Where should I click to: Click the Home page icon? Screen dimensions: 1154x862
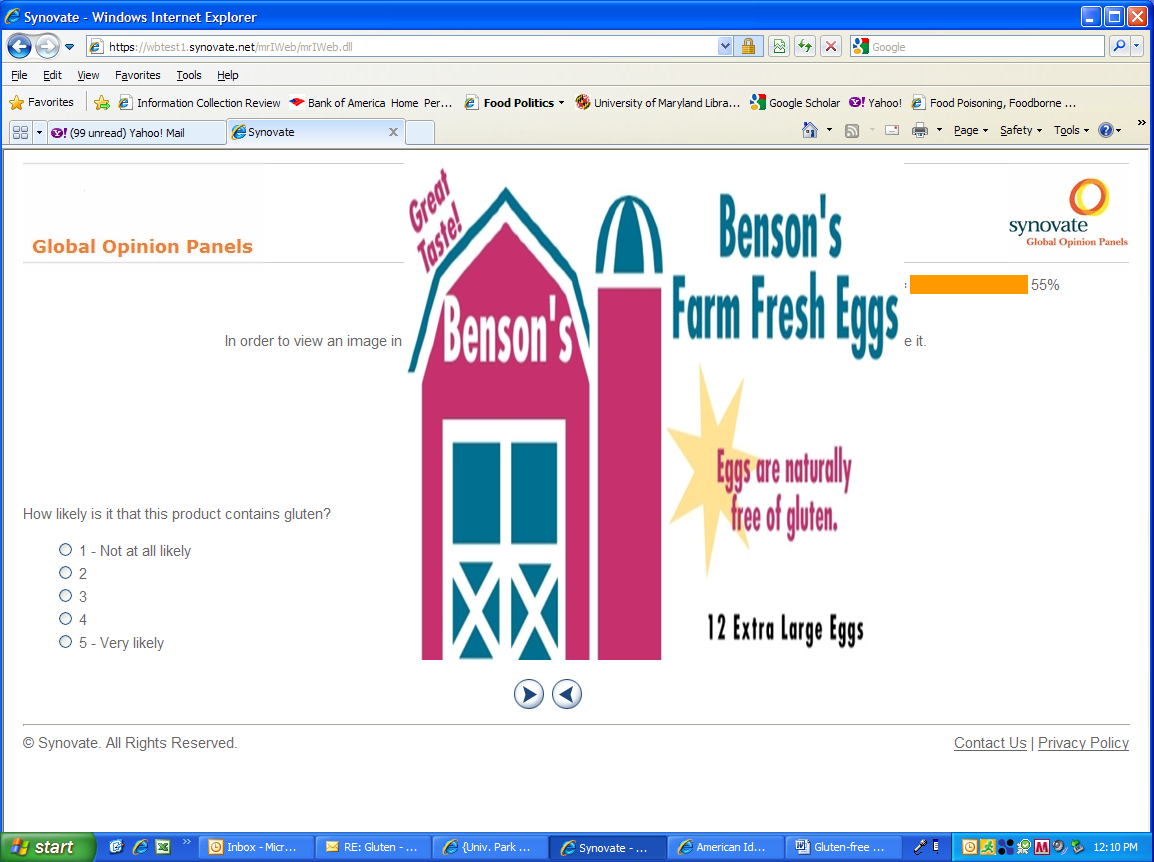click(810, 130)
